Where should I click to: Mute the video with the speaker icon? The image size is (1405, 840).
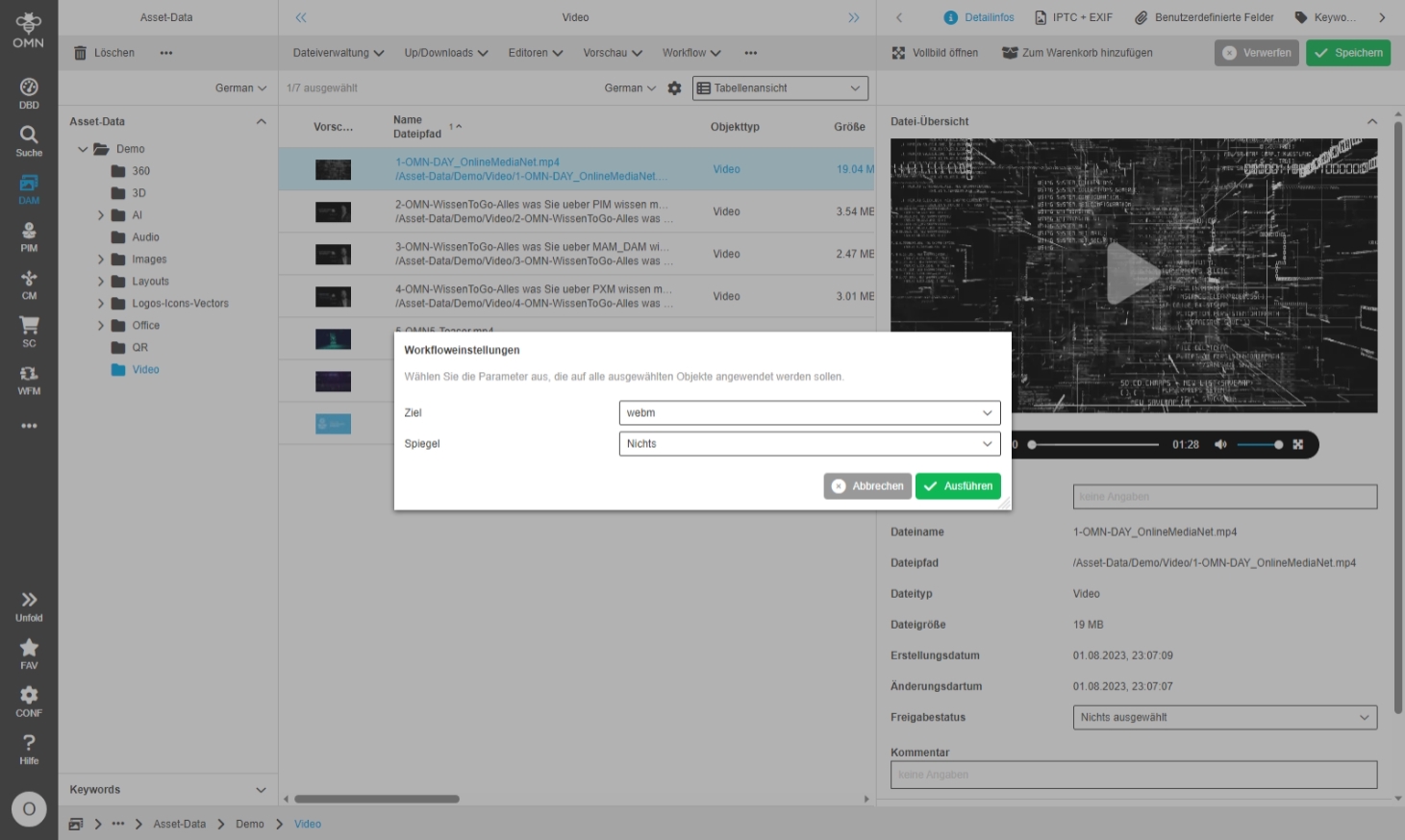[x=1220, y=445]
